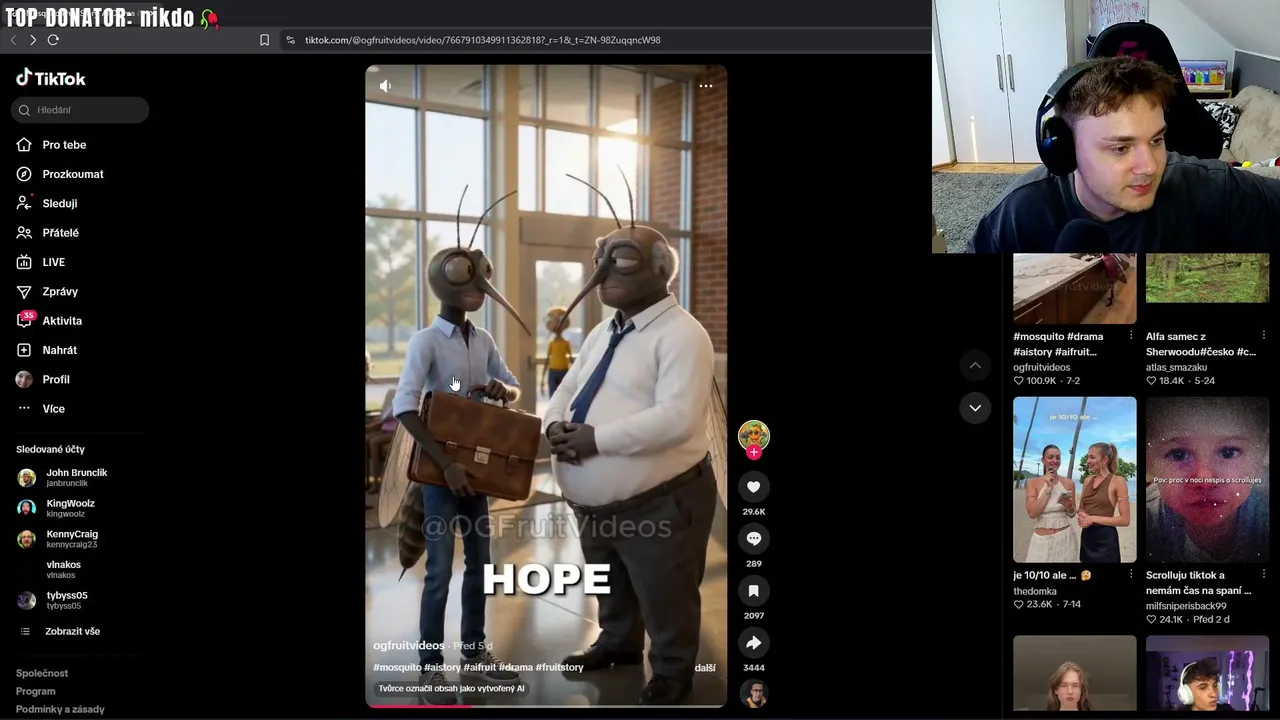This screenshot has height=720, width=1280.
Task: Open the #mosquito hashtag in the caption
Action: click(397, 668)
